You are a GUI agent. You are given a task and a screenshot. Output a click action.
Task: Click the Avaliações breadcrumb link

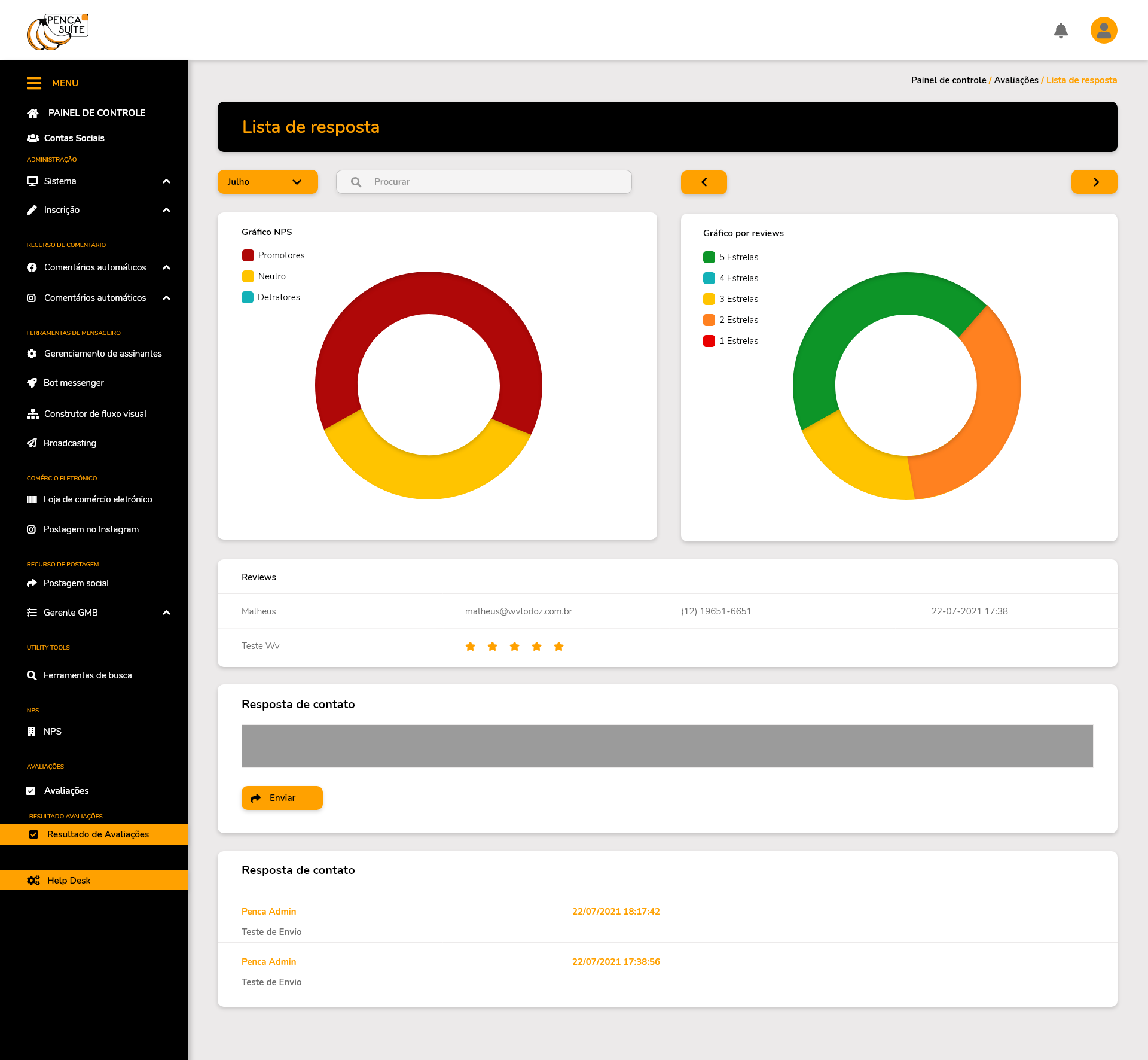tap(1016, 80)
